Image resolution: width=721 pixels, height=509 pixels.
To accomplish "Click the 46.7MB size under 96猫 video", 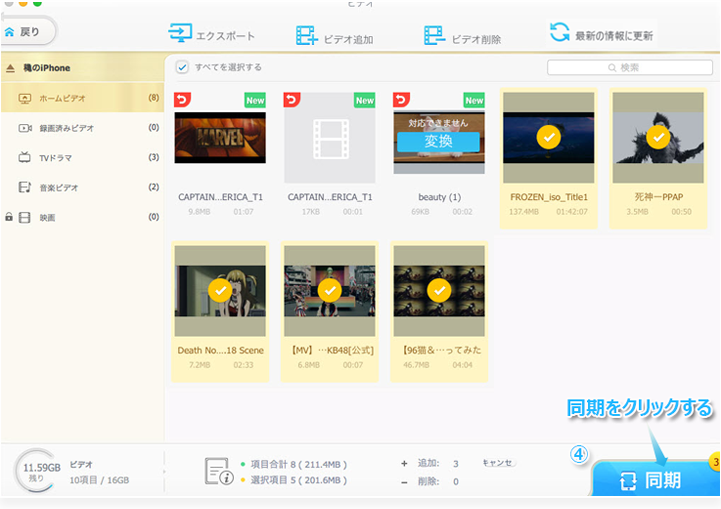I will pyautogui.click(x=416, y=365).
